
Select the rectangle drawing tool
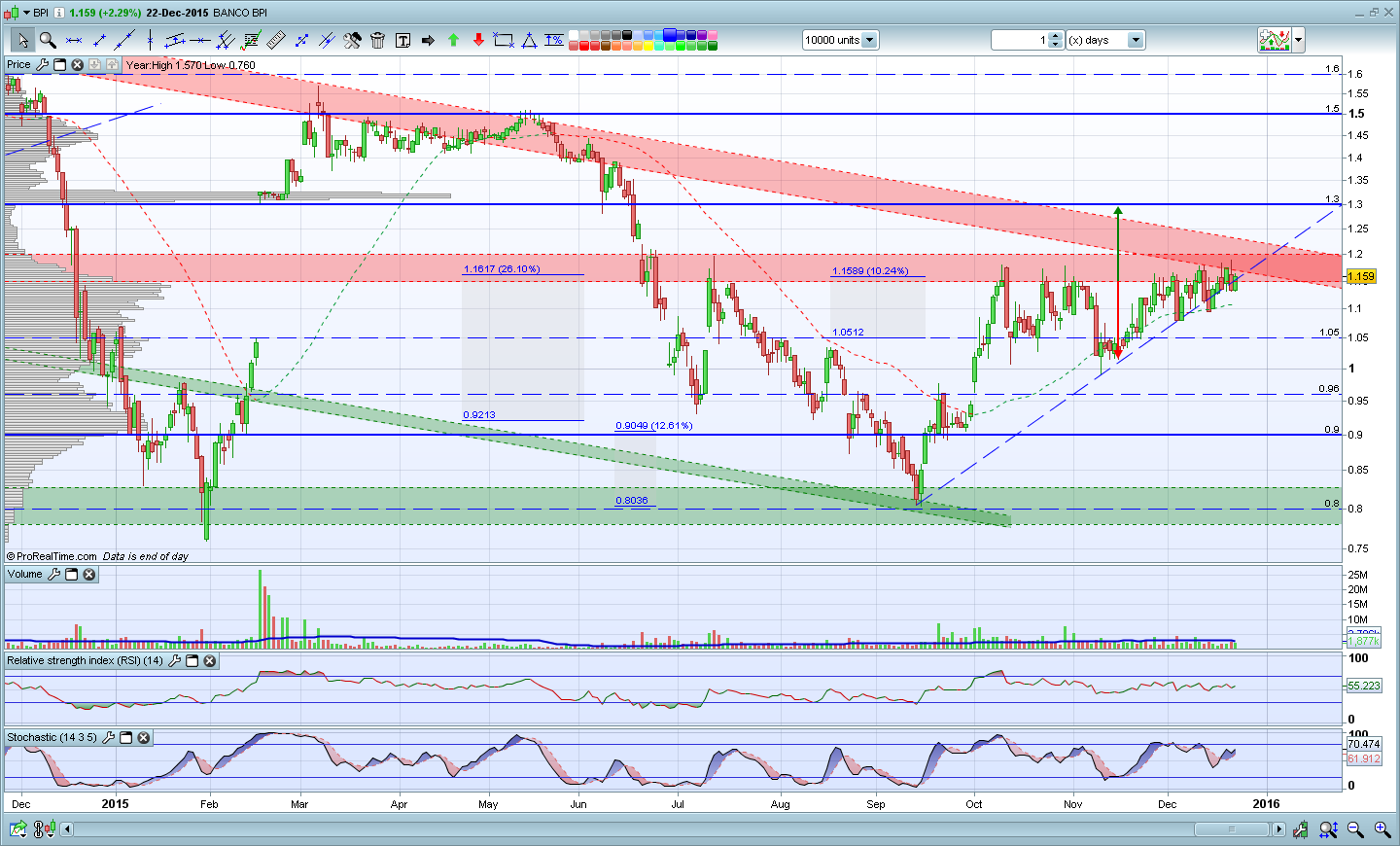pyautogui.click(x=504, y=40)
